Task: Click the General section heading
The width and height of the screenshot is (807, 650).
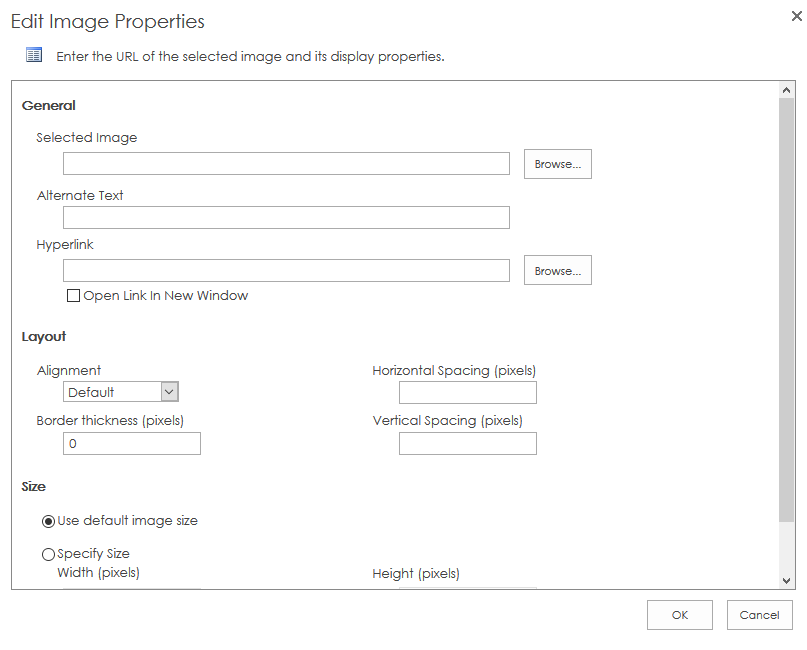Action: pyautogui.click(x=48, y=106)
